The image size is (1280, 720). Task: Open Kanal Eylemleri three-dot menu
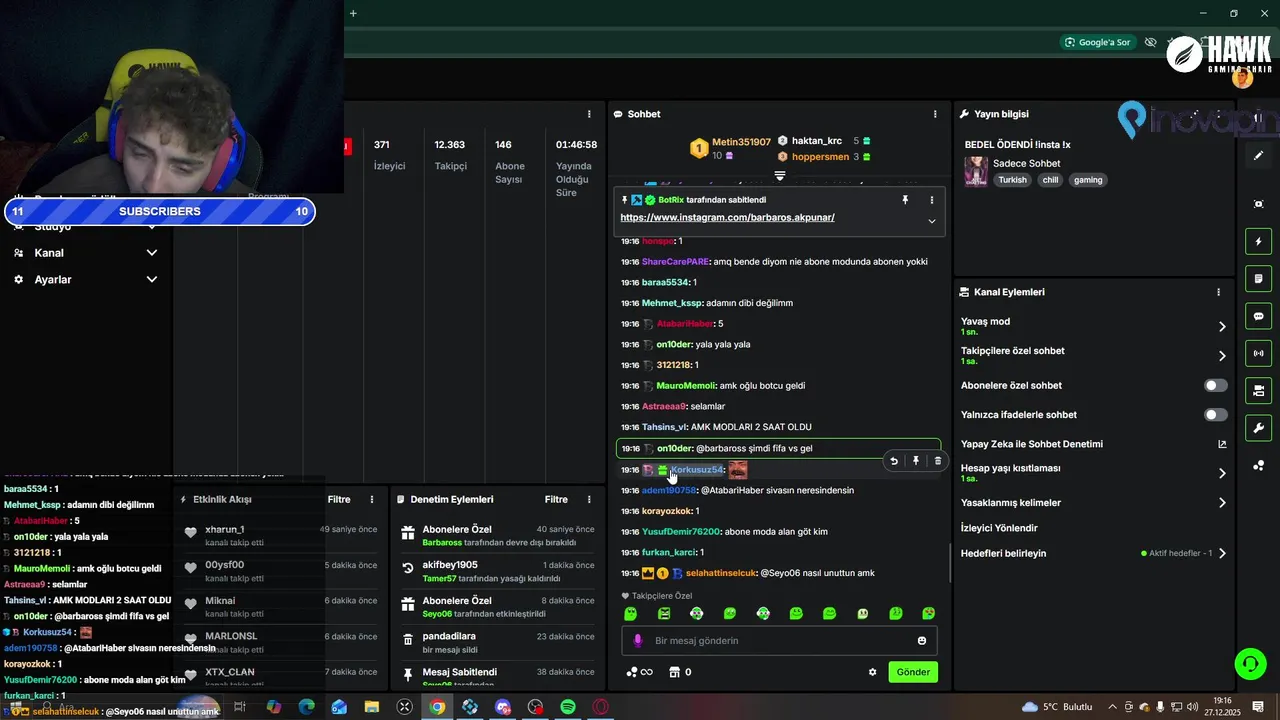pyautogui.click(x=1218, y=292)
